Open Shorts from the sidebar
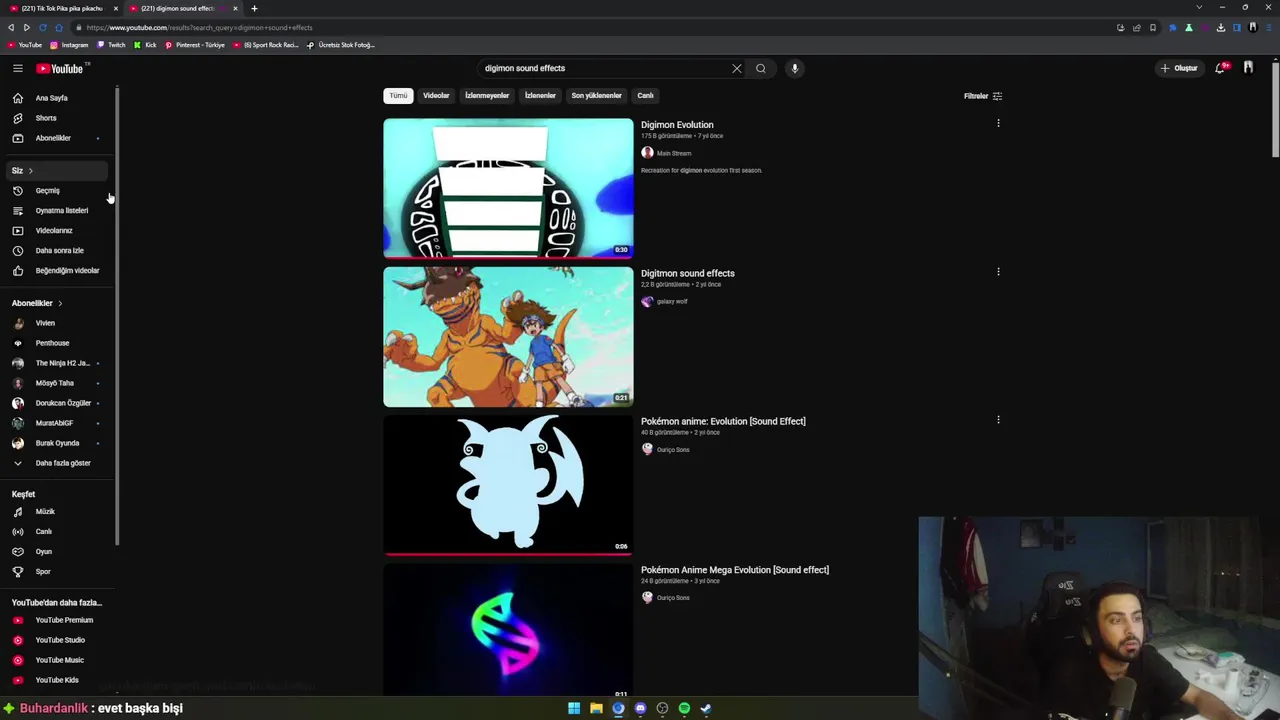The height and width of the screenshot is (720, 1280). click(56, 118)
